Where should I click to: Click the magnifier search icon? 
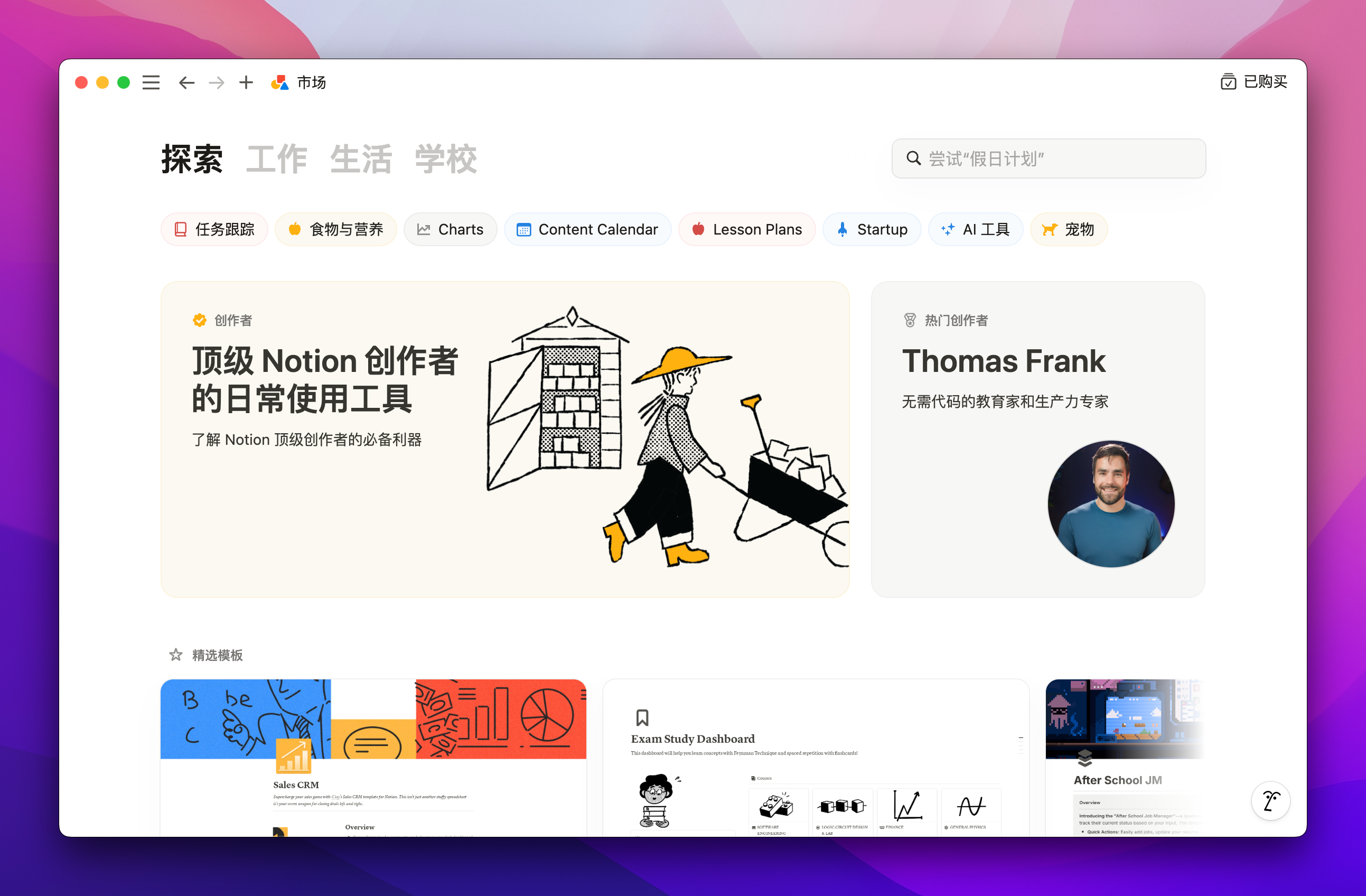point(913,158)
